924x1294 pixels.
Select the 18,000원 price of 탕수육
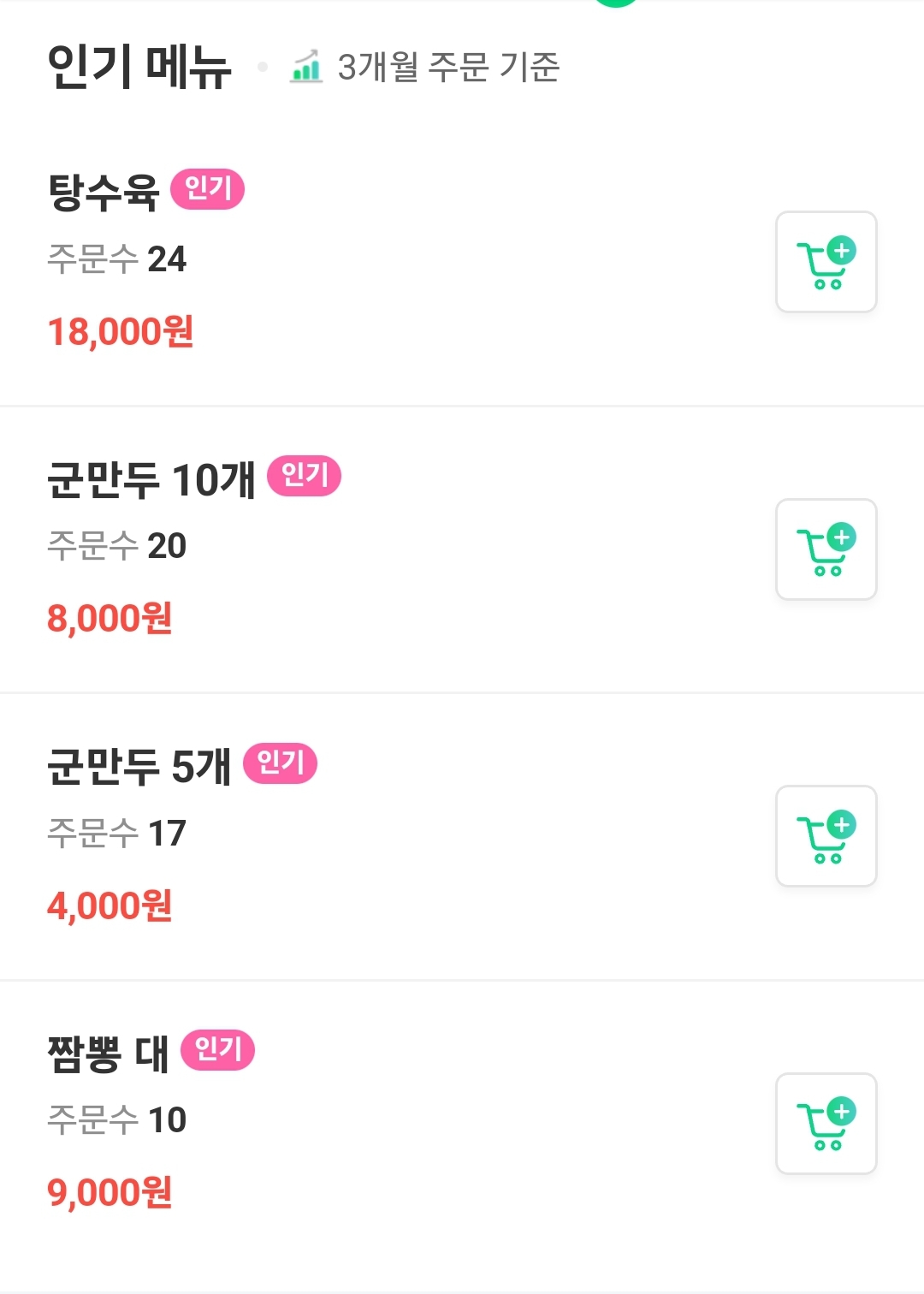[x=121, y=332]
